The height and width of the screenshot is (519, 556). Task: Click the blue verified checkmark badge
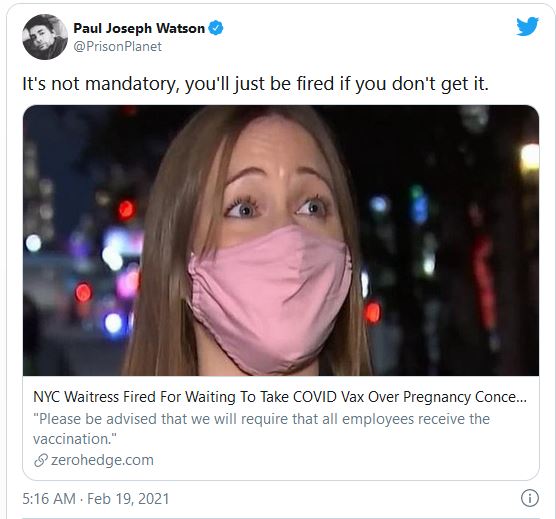pyautogui.click(x=216, y=28)
